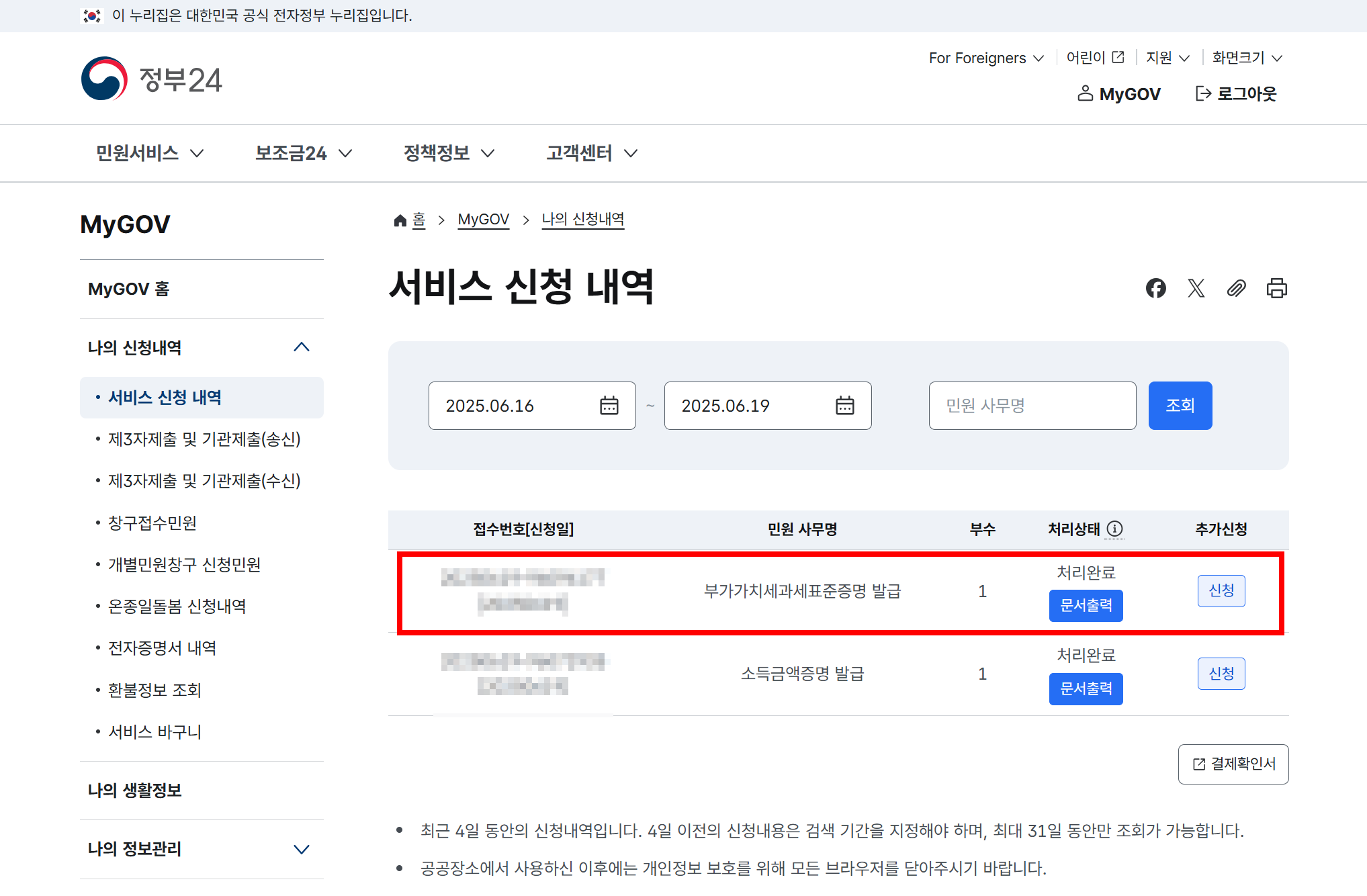Click home icon in breadcrumb
1367x896 pixels.
pos(400,220)
